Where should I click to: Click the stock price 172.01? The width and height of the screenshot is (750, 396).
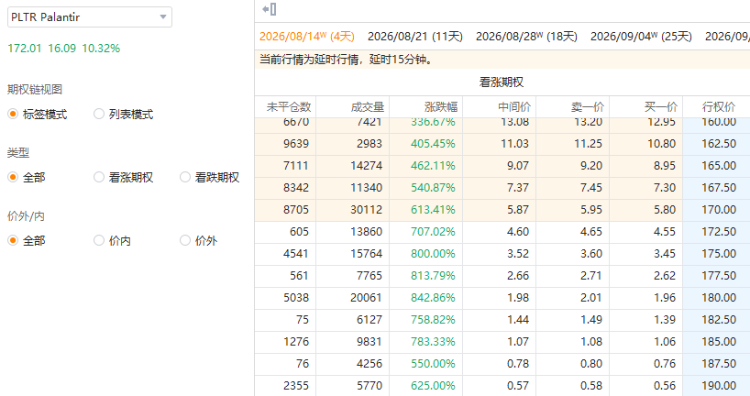click(24, 48)
